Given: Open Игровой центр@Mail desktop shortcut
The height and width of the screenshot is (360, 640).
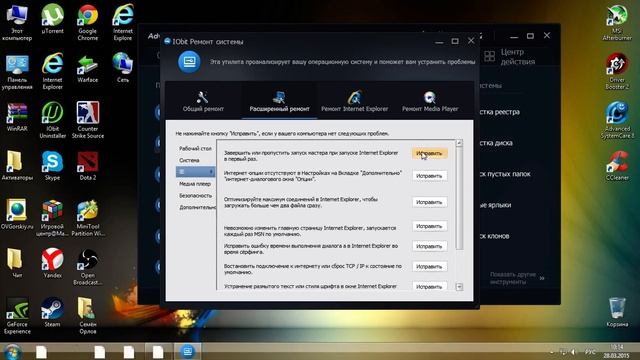Looking at the screenshot, I should coord(53,218).
